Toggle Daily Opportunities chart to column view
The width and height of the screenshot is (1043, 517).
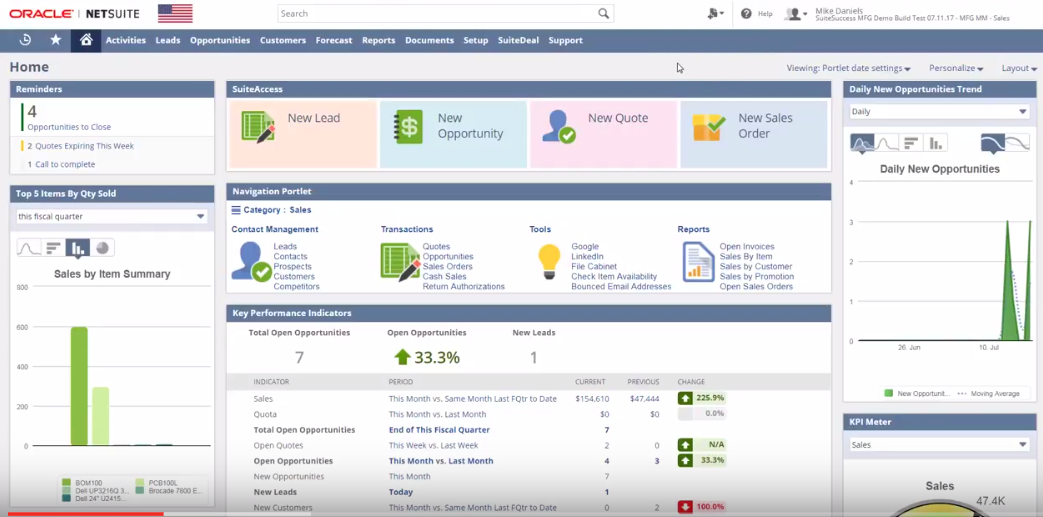(936, 143)
